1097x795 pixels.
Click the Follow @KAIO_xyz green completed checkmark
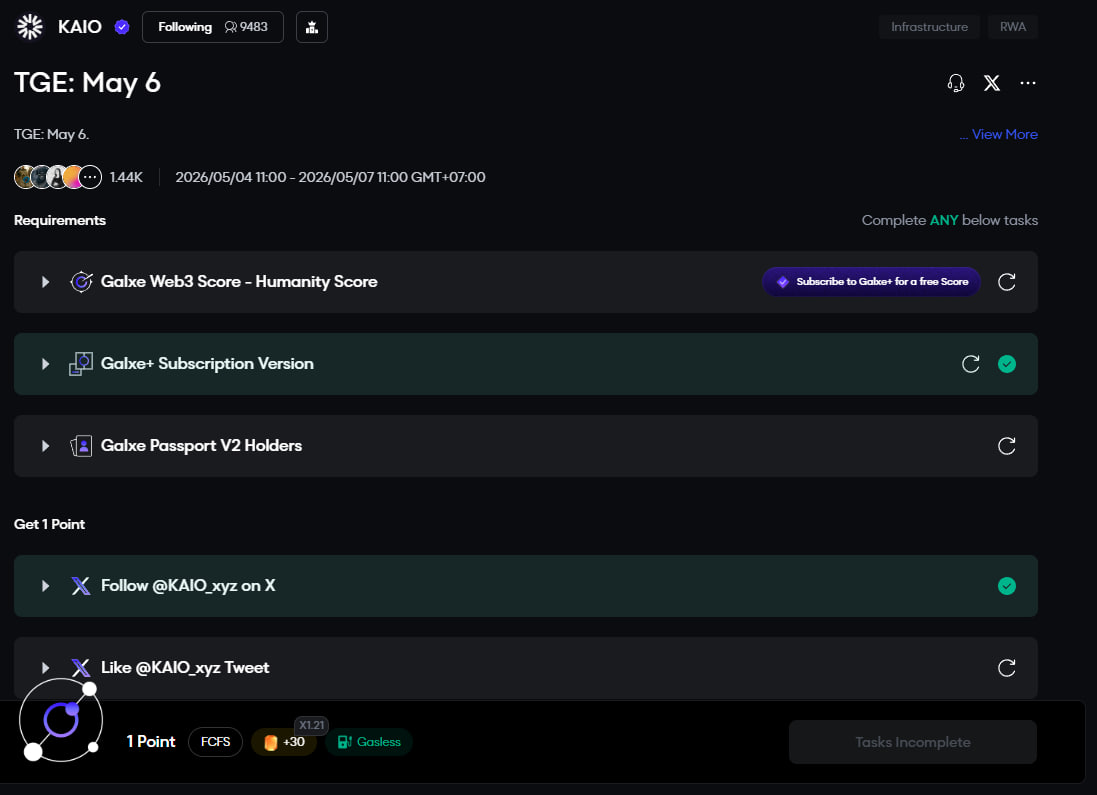pos(1007,586)
